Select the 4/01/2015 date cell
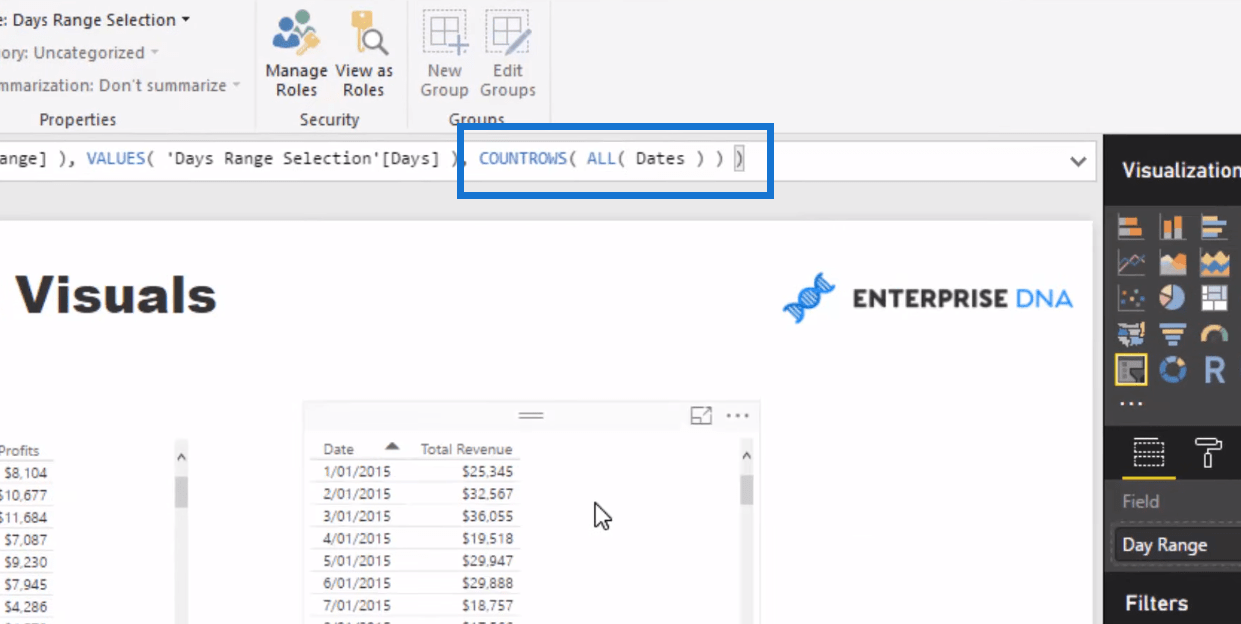Viewport: 1241px width, 624px height. tap(357, 538)
